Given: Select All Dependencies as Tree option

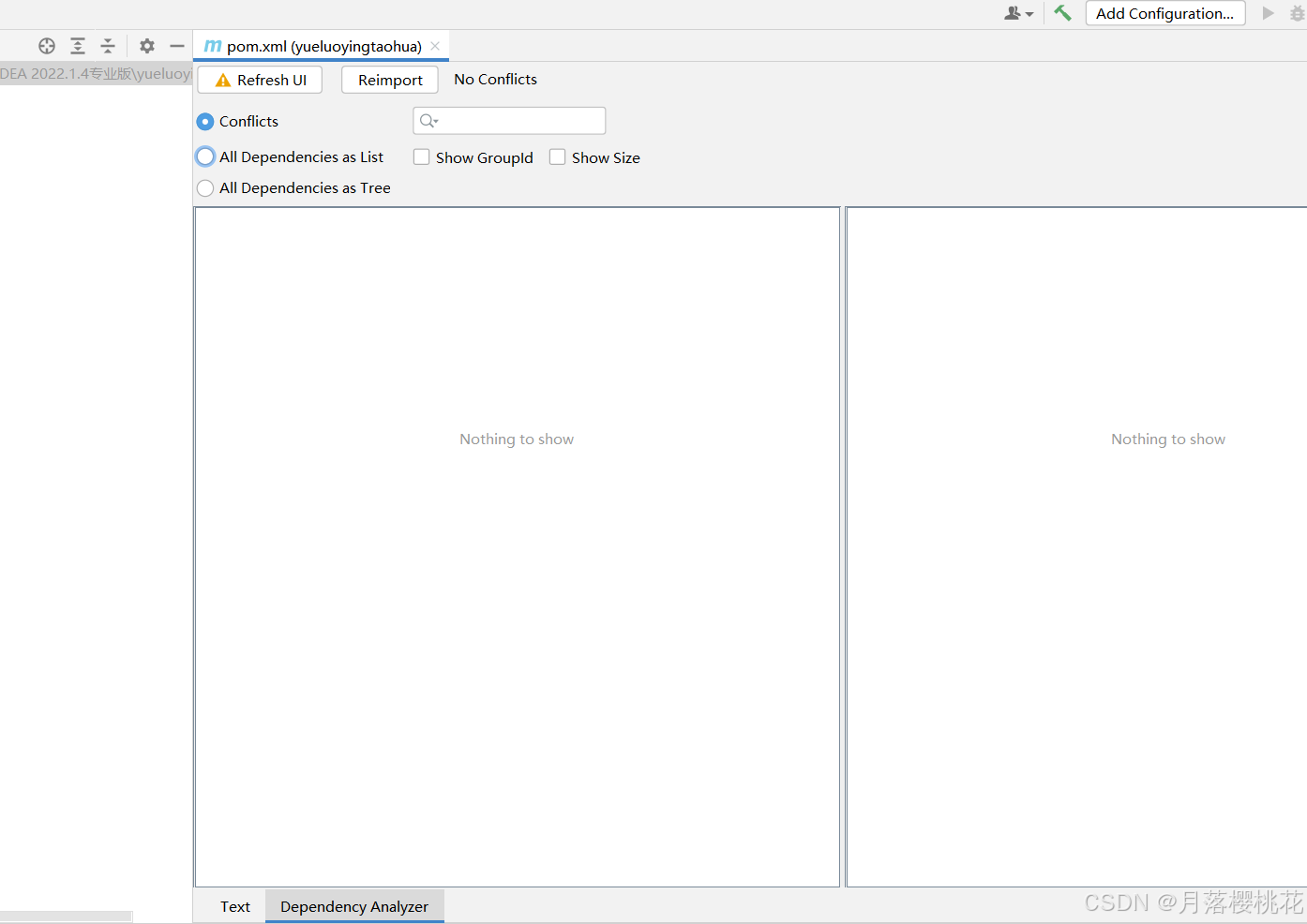Looking at the screenshot, I should pos(205,188).
